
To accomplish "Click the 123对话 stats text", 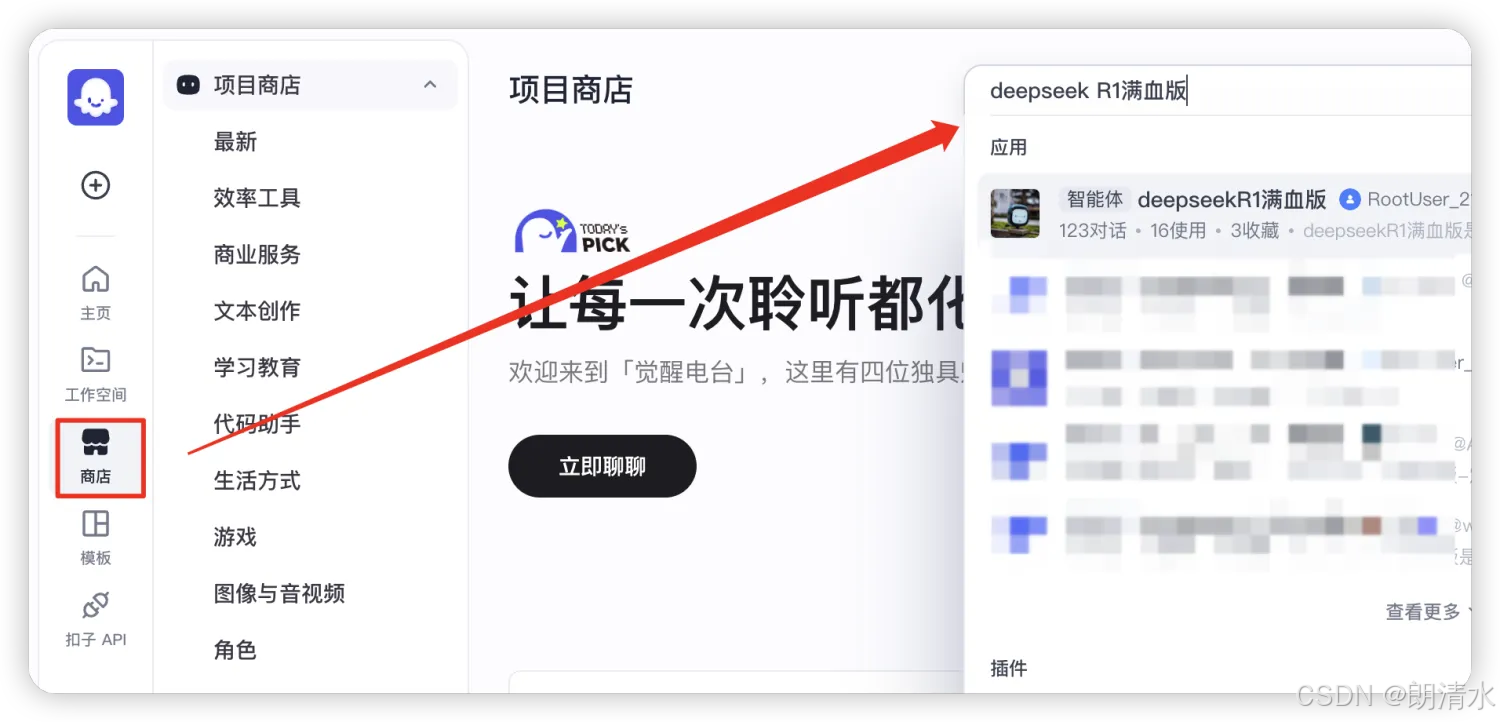I will point(1092,231).
